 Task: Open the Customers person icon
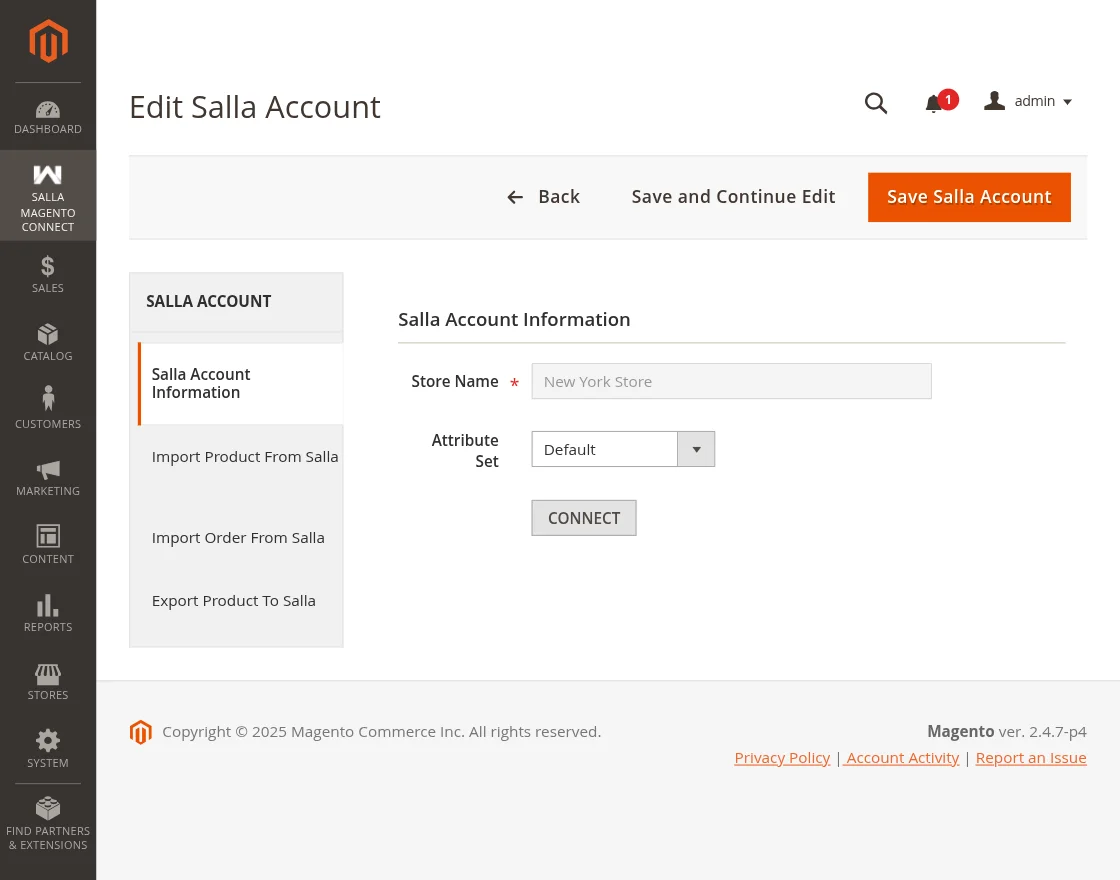(48, 400)
